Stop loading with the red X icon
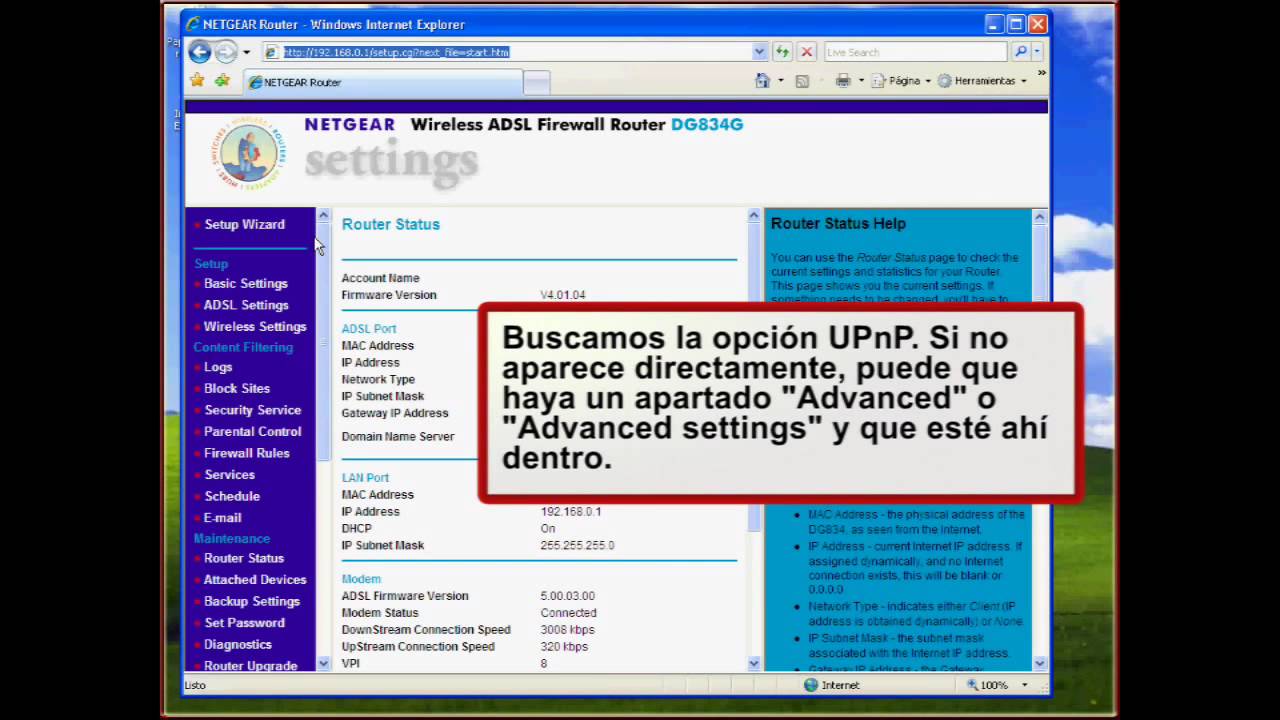The height and width of the screenshot is (720, 1280). 807,52
